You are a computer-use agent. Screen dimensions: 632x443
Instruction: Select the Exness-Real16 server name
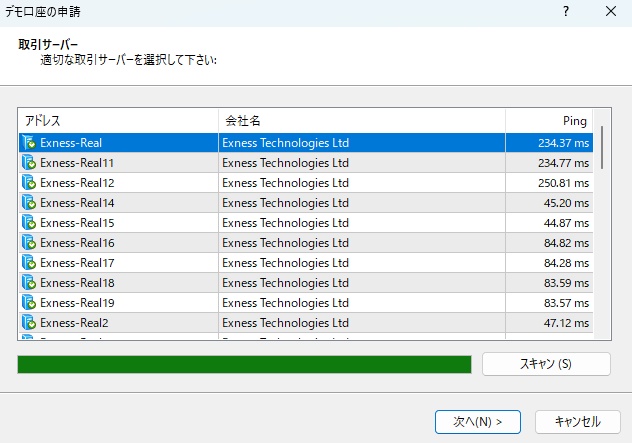point(77,243)
